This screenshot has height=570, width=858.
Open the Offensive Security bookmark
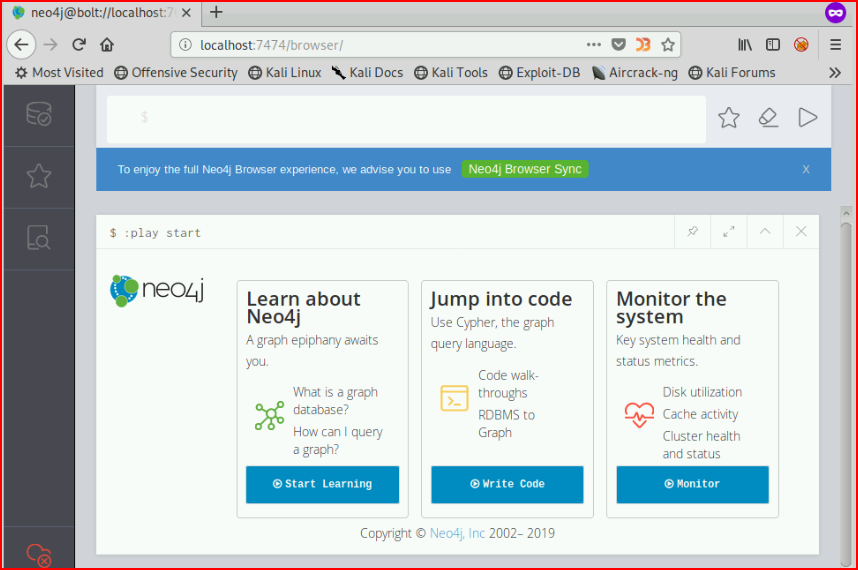pyautogui.click(x=176, y=73)
